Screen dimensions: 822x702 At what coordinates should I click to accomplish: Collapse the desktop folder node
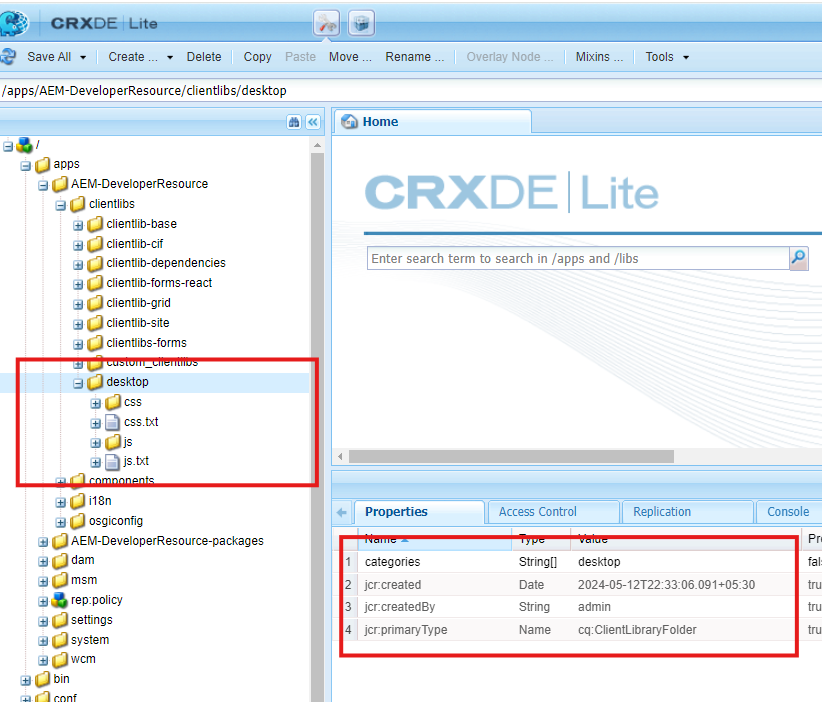pyautogui.click(x=78, y=382)
